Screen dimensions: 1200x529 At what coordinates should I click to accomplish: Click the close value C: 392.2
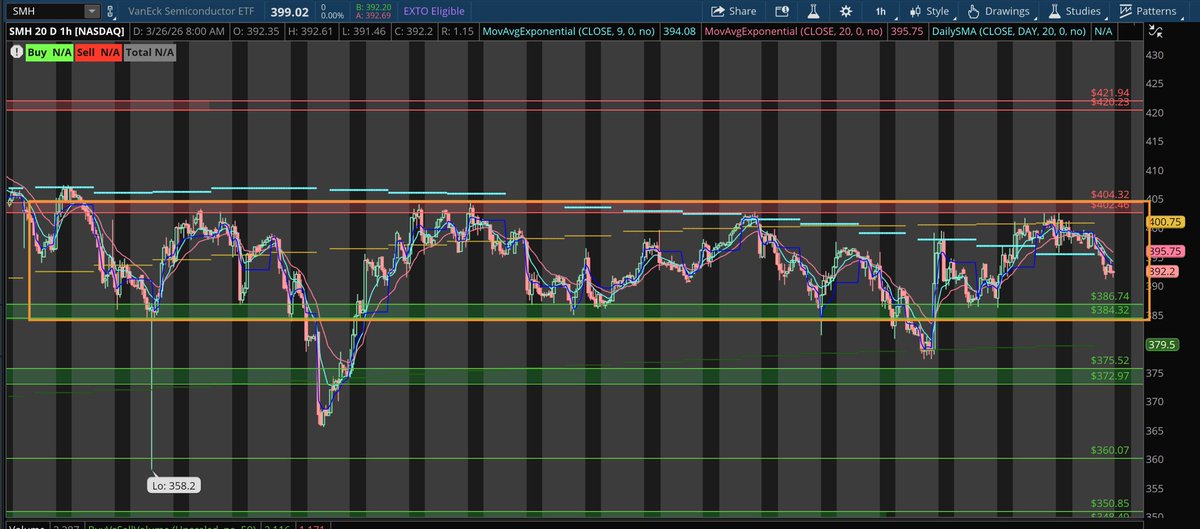click(413, 32)
